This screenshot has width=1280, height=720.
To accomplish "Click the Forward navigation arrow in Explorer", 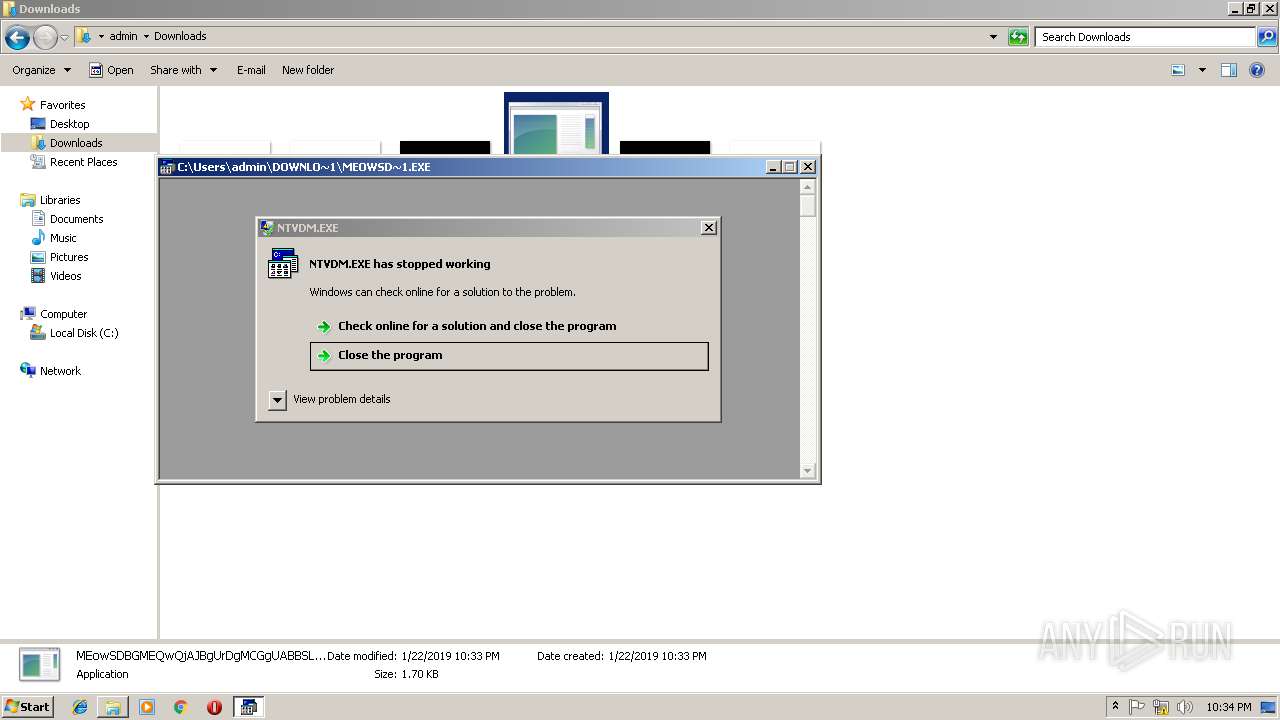I will pos(45,38).
